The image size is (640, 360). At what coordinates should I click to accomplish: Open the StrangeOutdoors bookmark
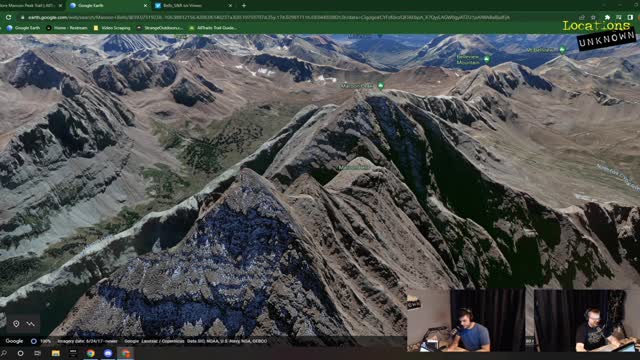160,28
